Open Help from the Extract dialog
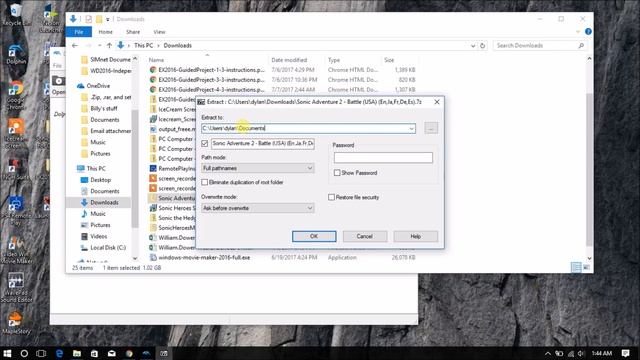The width and height of the screenshot is (640, 360). coord(416,236)
